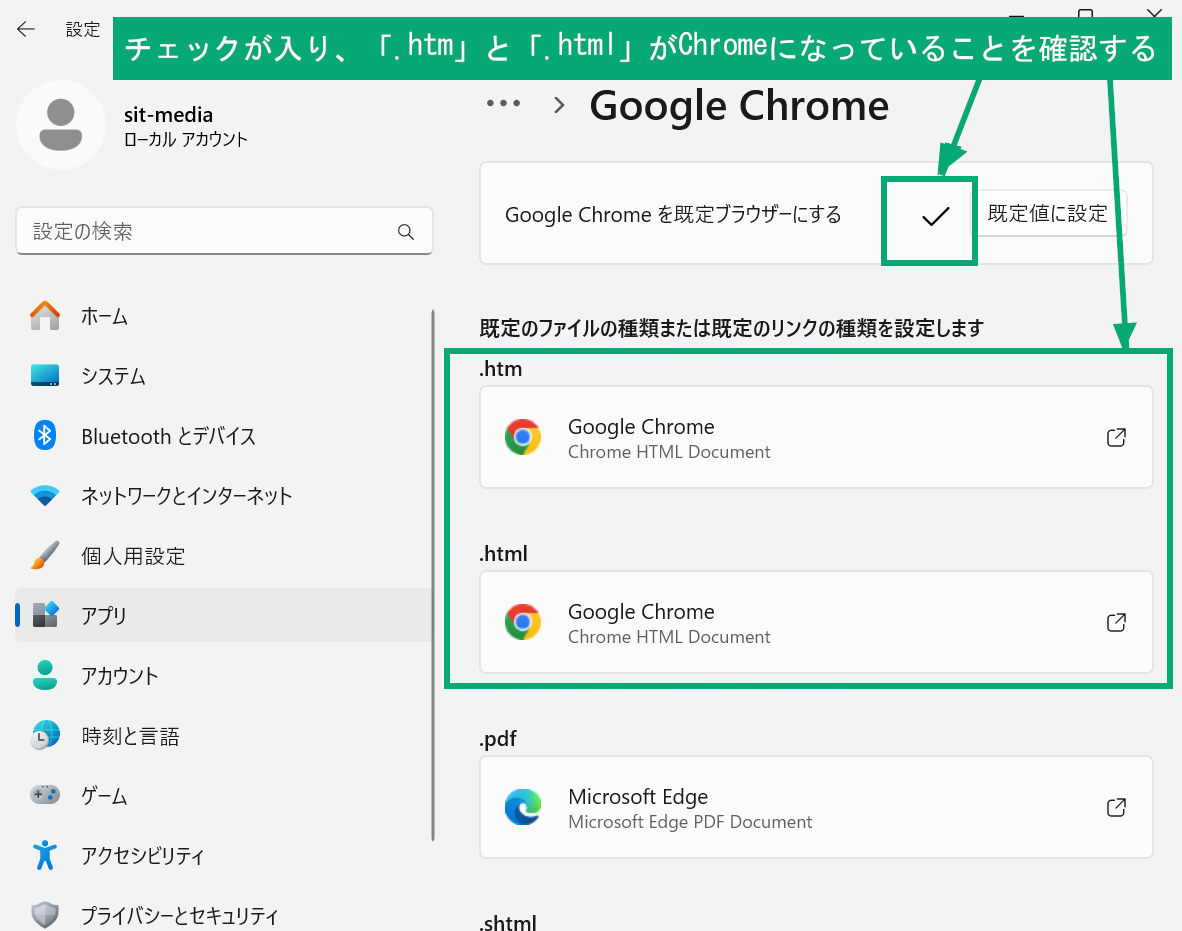The height and width of the screenshot is (931, 1182).
Task: Go back using the back arrow
Action: click(26, 29)
